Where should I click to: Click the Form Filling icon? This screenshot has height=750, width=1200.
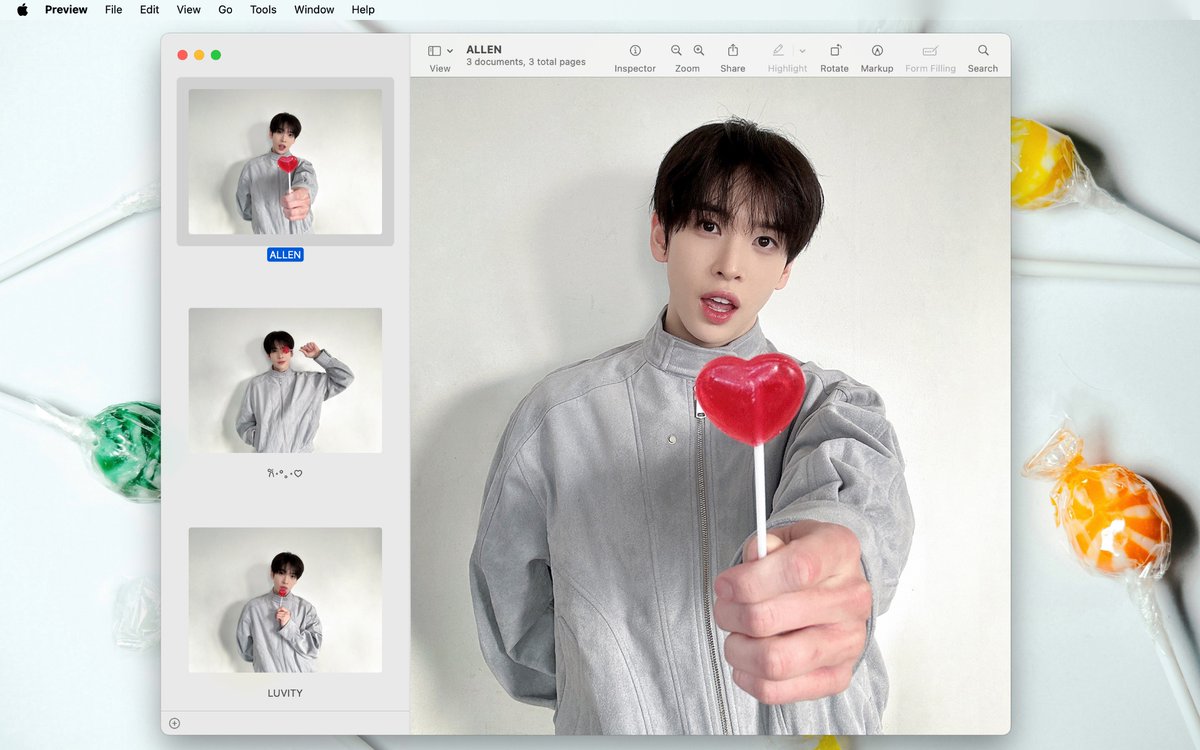pyautogui.click(x=930, y=50)
